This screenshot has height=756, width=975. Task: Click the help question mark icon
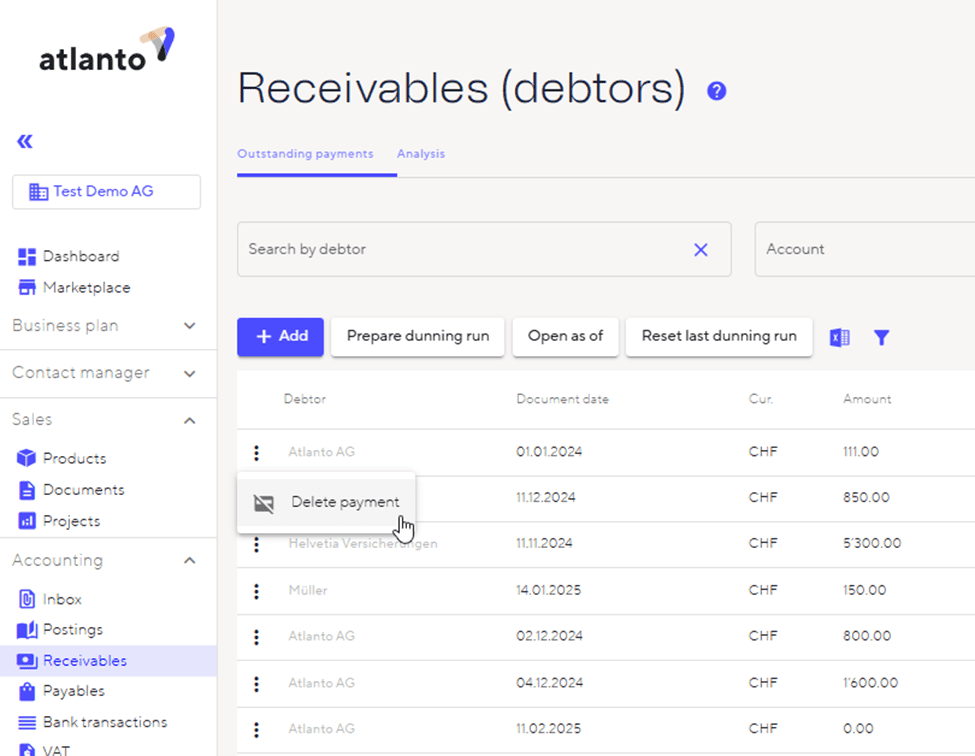(x=716, y=91)
